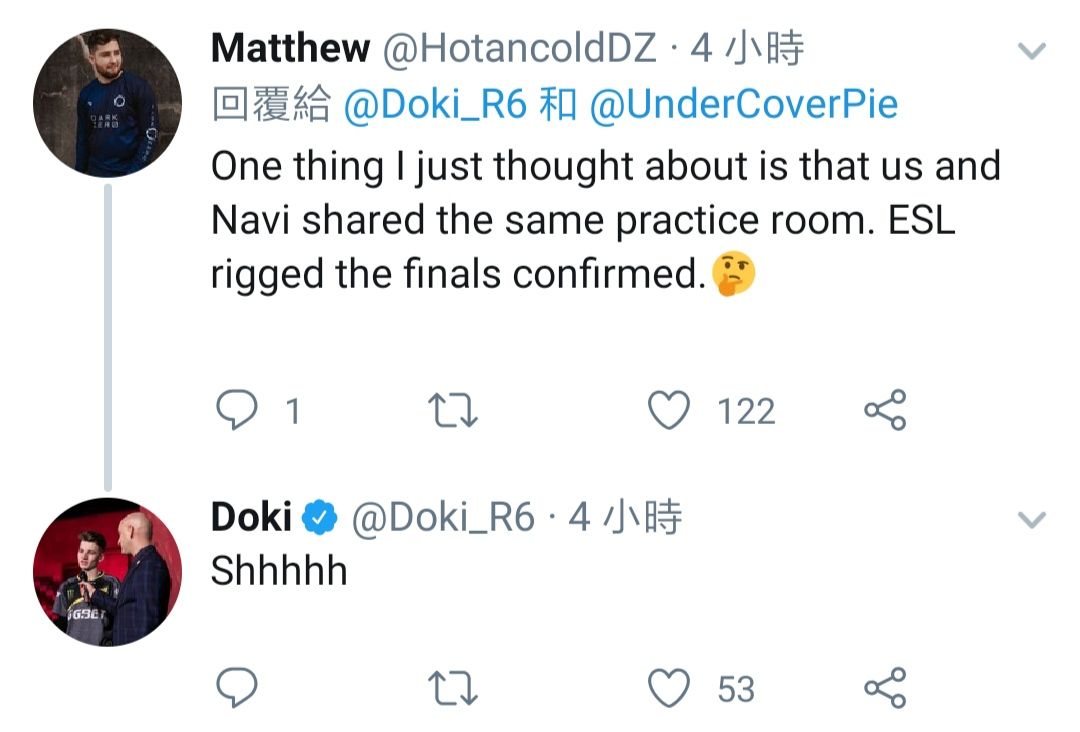Open dropdown menu on Doki's tweet
Viewport: 1080px width, 732px height.
[1031, 520]
